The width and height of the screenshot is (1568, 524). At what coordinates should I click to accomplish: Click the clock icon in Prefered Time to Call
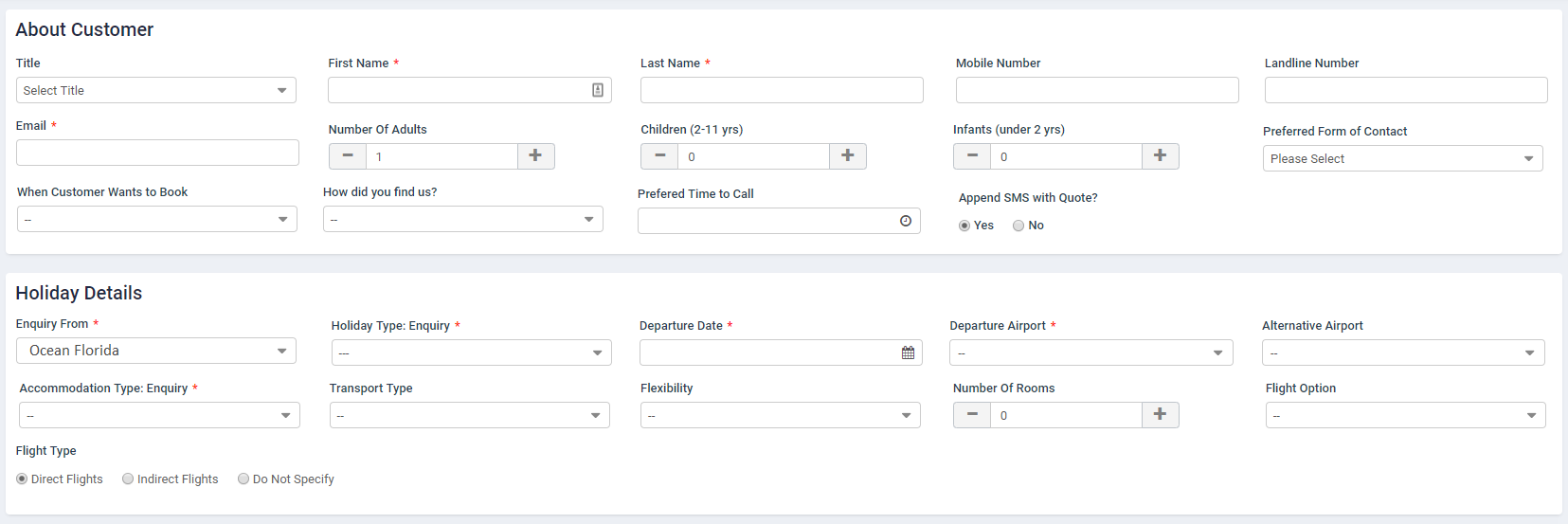(x=906, y=221)
